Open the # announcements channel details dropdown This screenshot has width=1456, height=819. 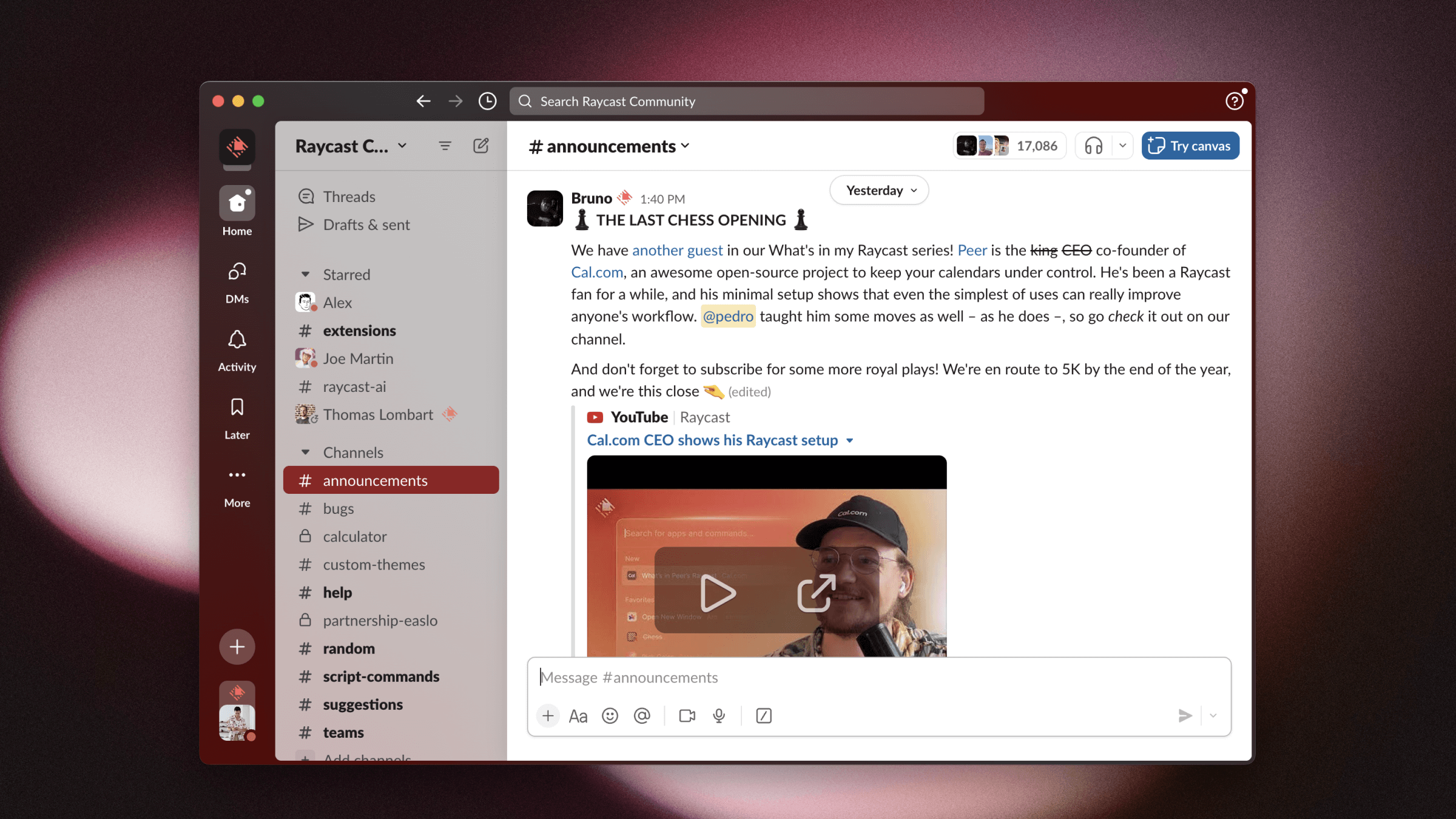(609, 146)
